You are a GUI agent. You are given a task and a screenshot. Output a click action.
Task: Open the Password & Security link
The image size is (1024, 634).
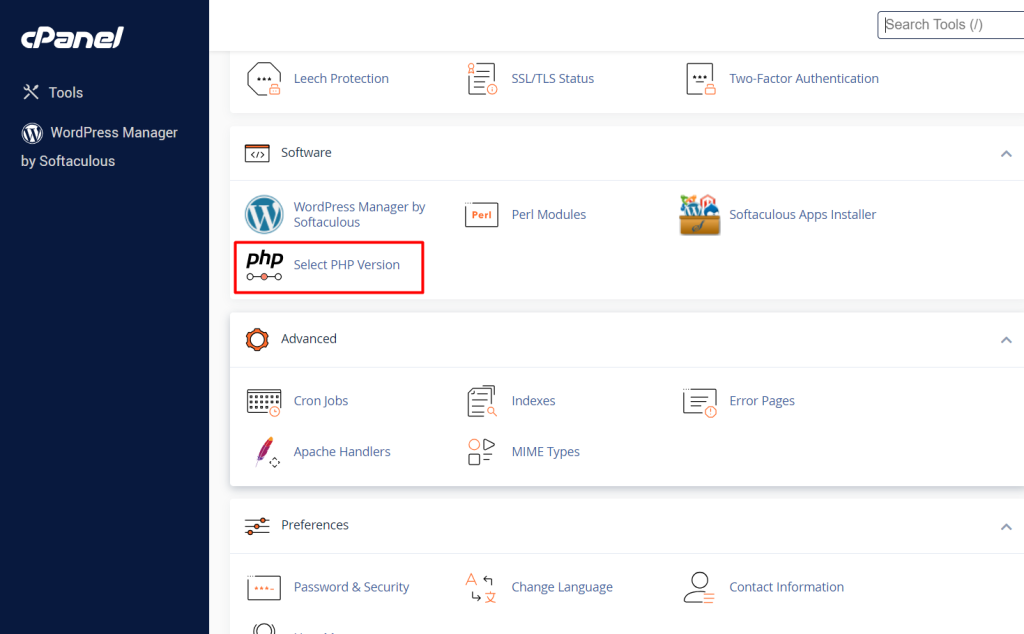351,586
